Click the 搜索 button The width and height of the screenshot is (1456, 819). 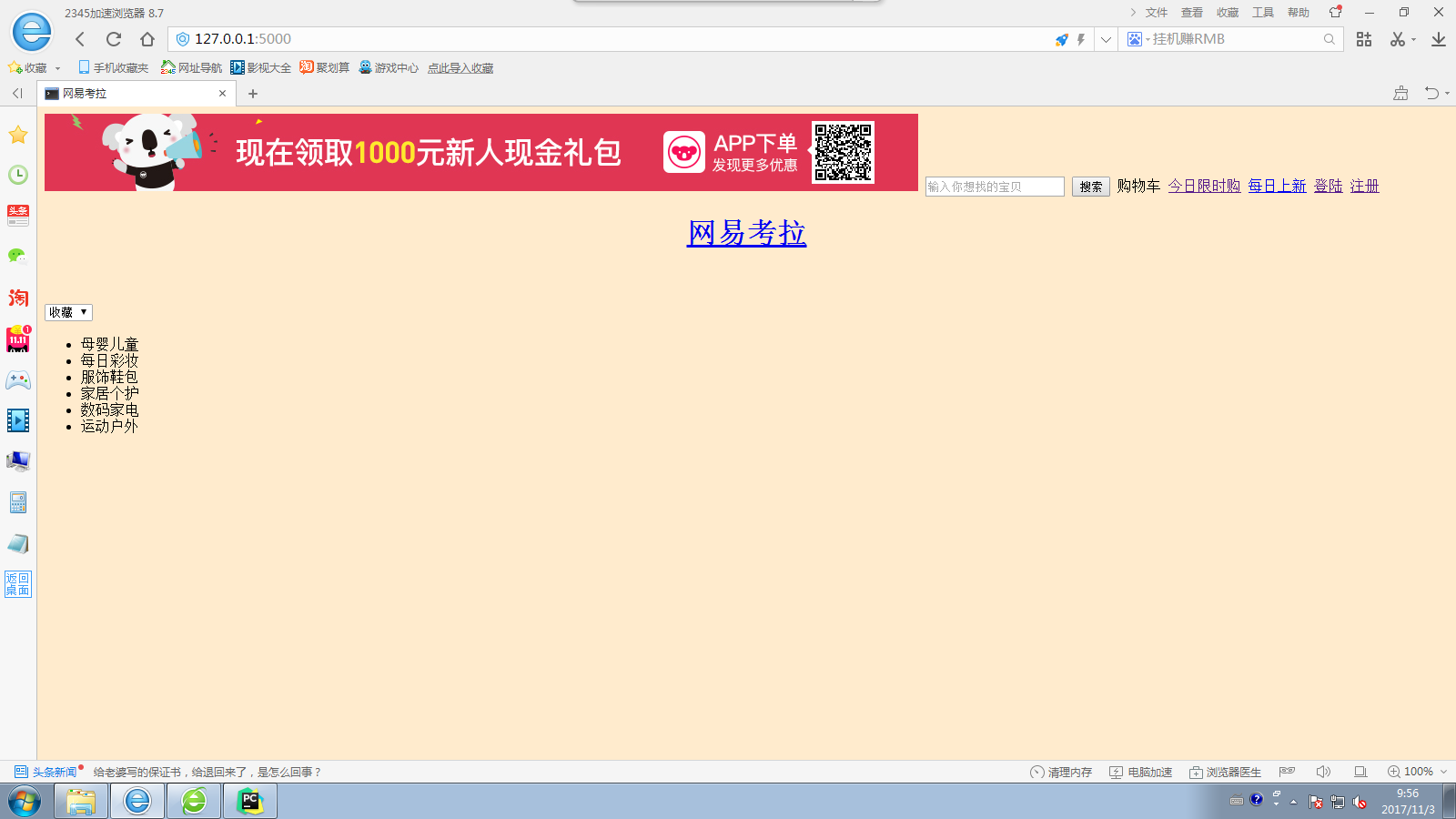1090,187
